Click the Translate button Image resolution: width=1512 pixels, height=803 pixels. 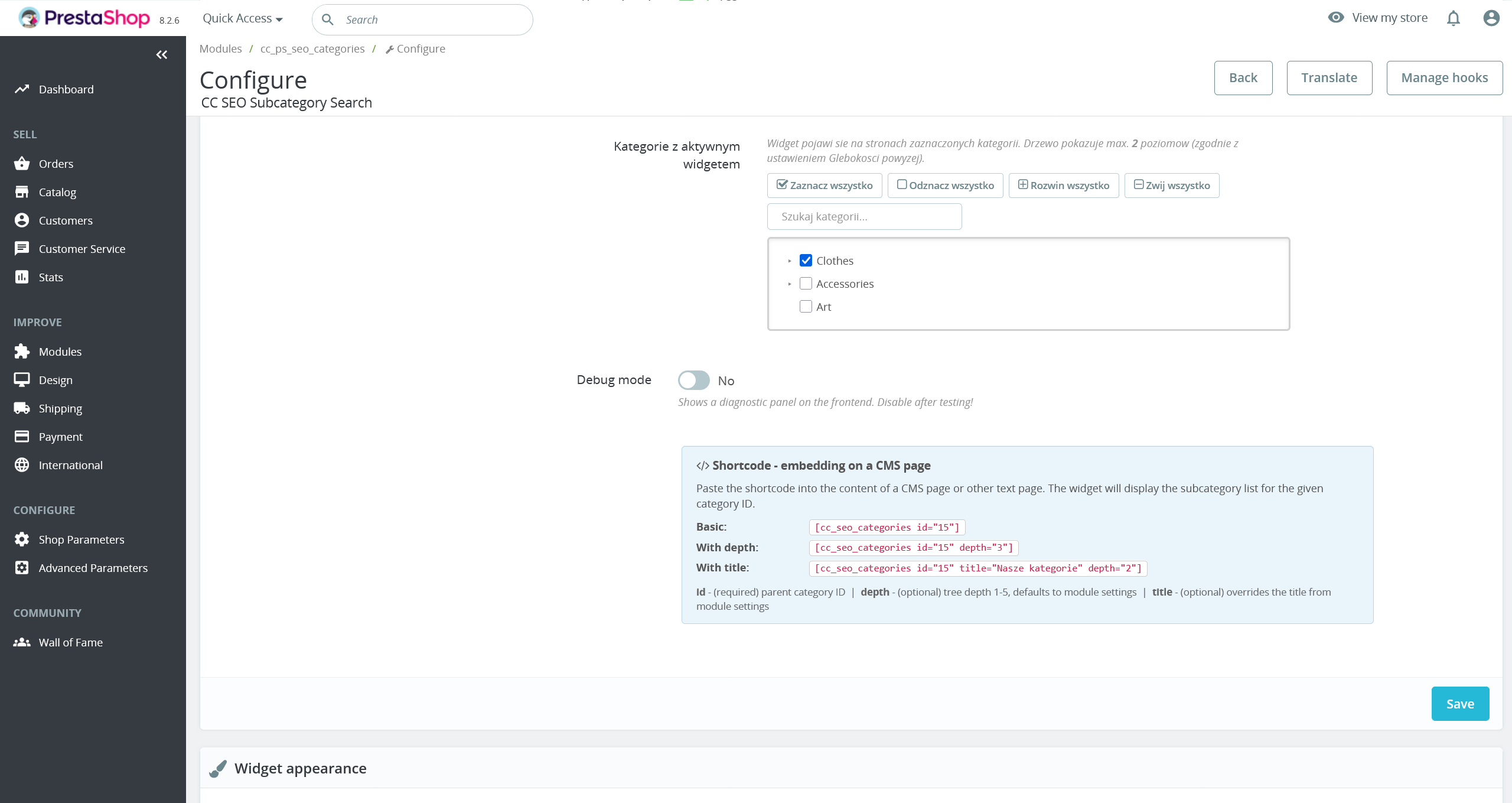[x=1329, y=78]
